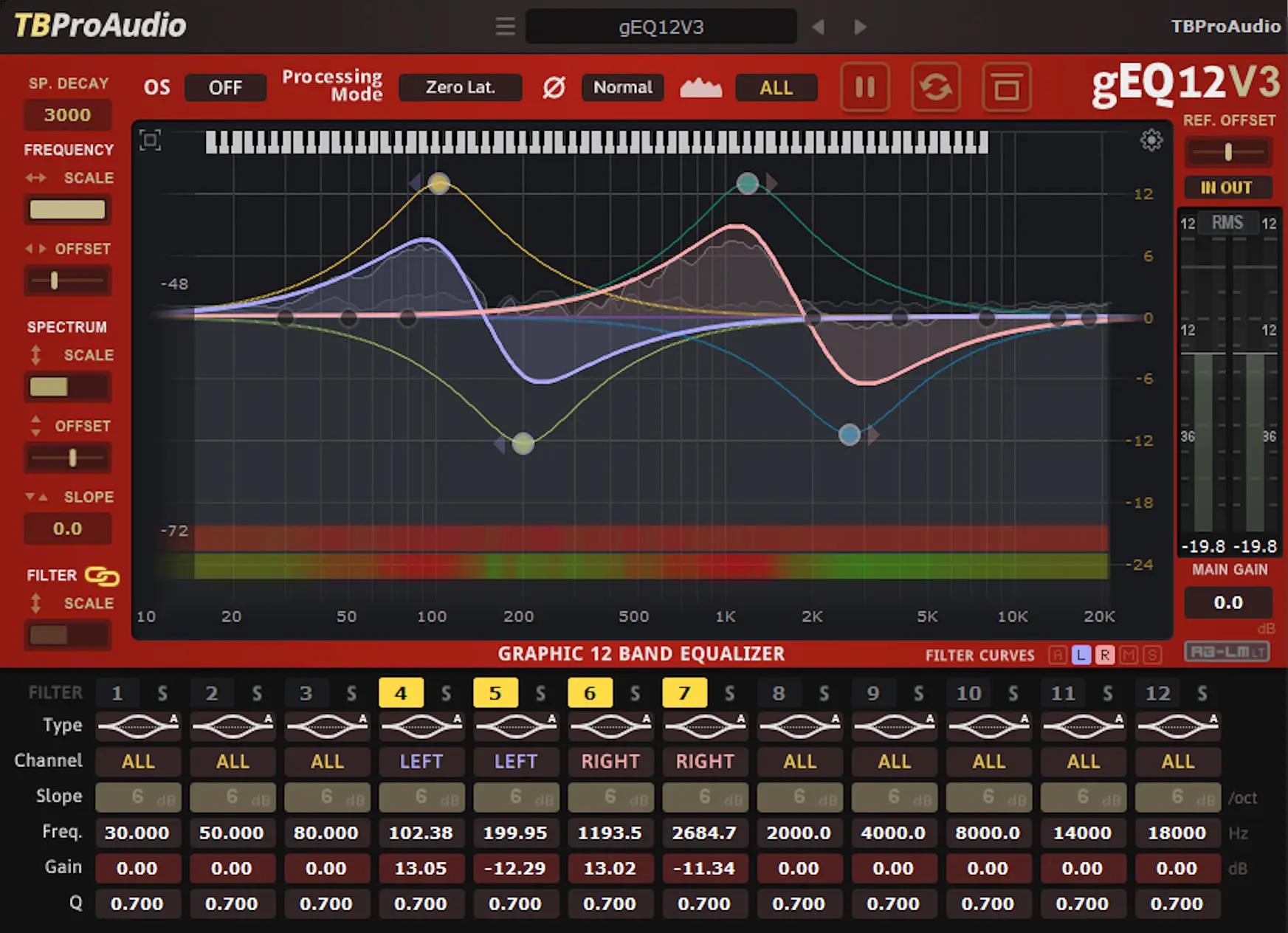1288x933 pixels.
Task: Select the teal band 6 node
Action: [x=748, y=183]
